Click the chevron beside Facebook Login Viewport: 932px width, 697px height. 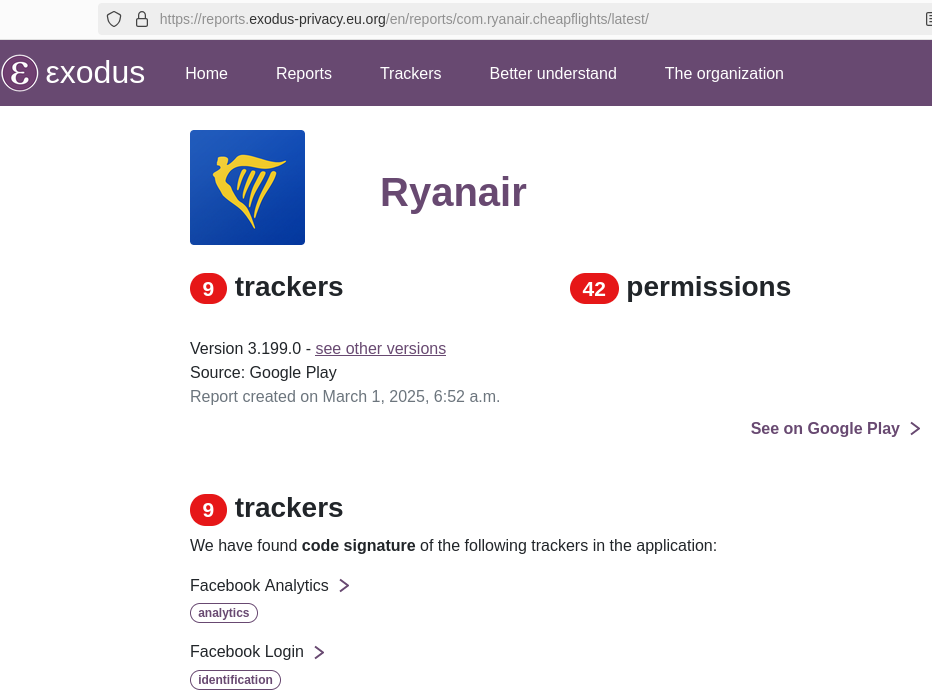[x=319, y=652]
